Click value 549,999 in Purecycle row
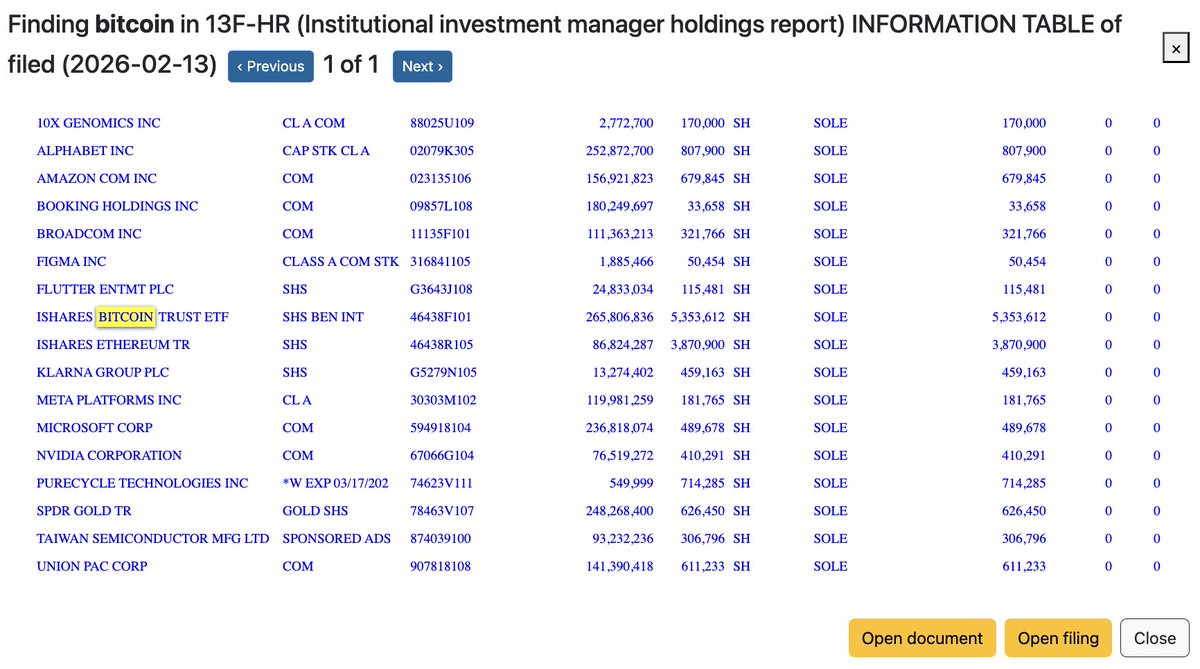 [x=632, y=483]
